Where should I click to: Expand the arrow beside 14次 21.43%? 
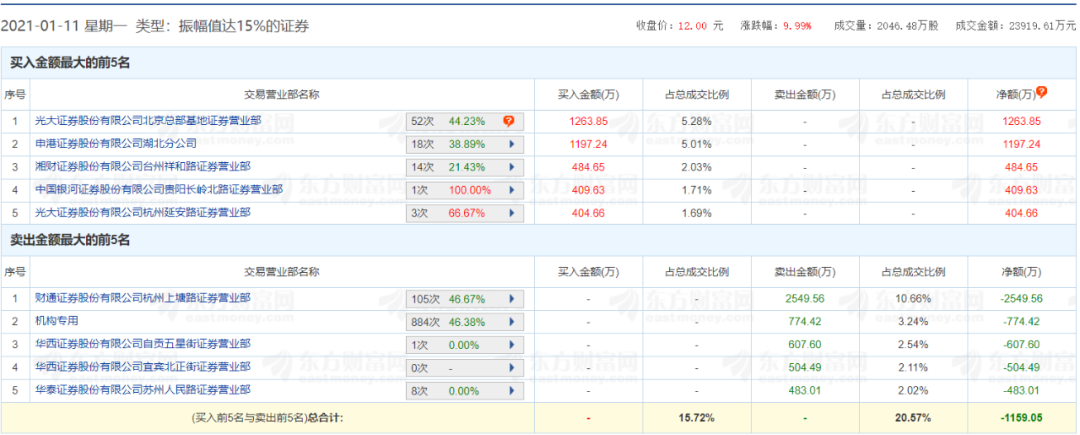(x=512, y=167)
